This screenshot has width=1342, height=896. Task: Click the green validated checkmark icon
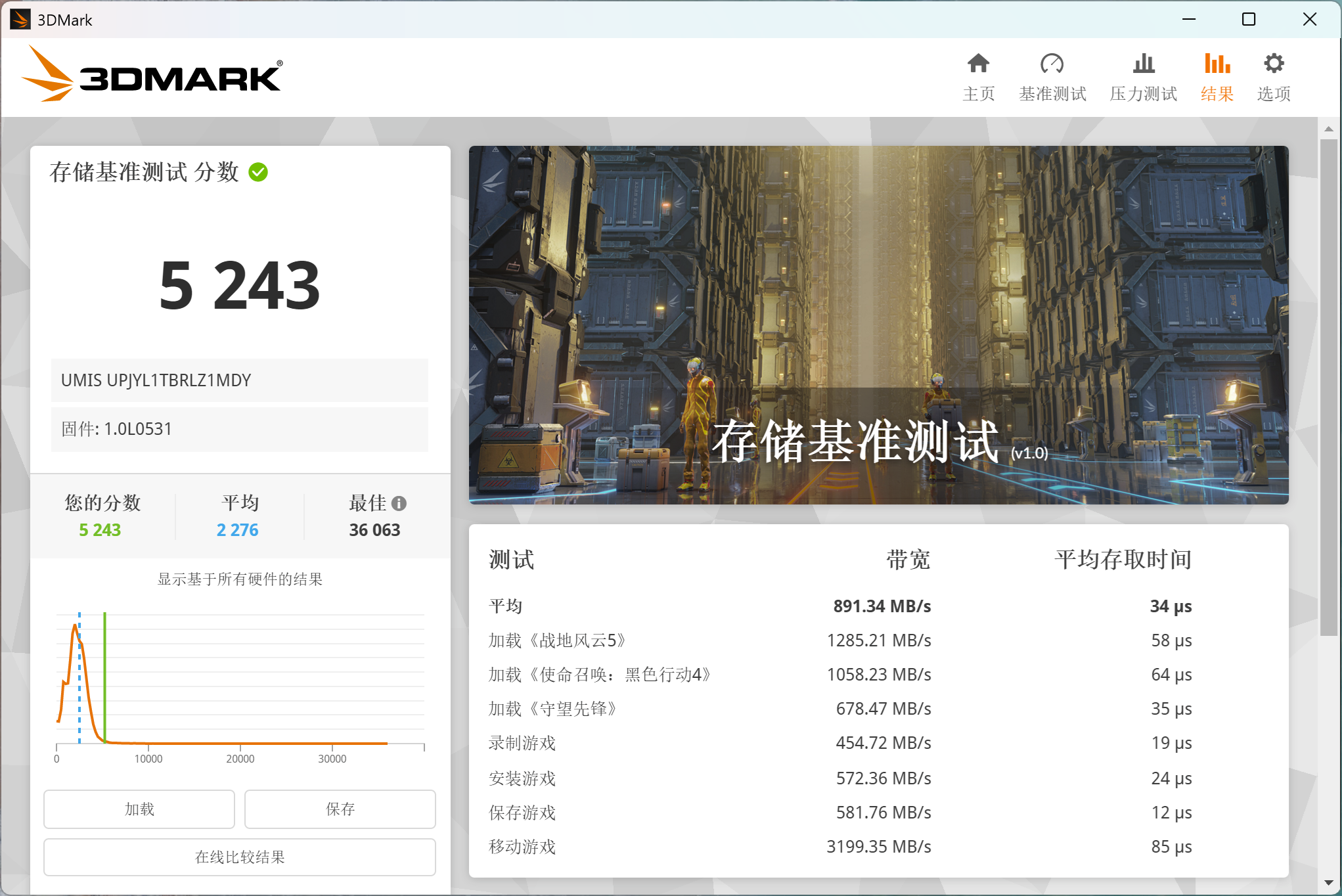point(258,172)
